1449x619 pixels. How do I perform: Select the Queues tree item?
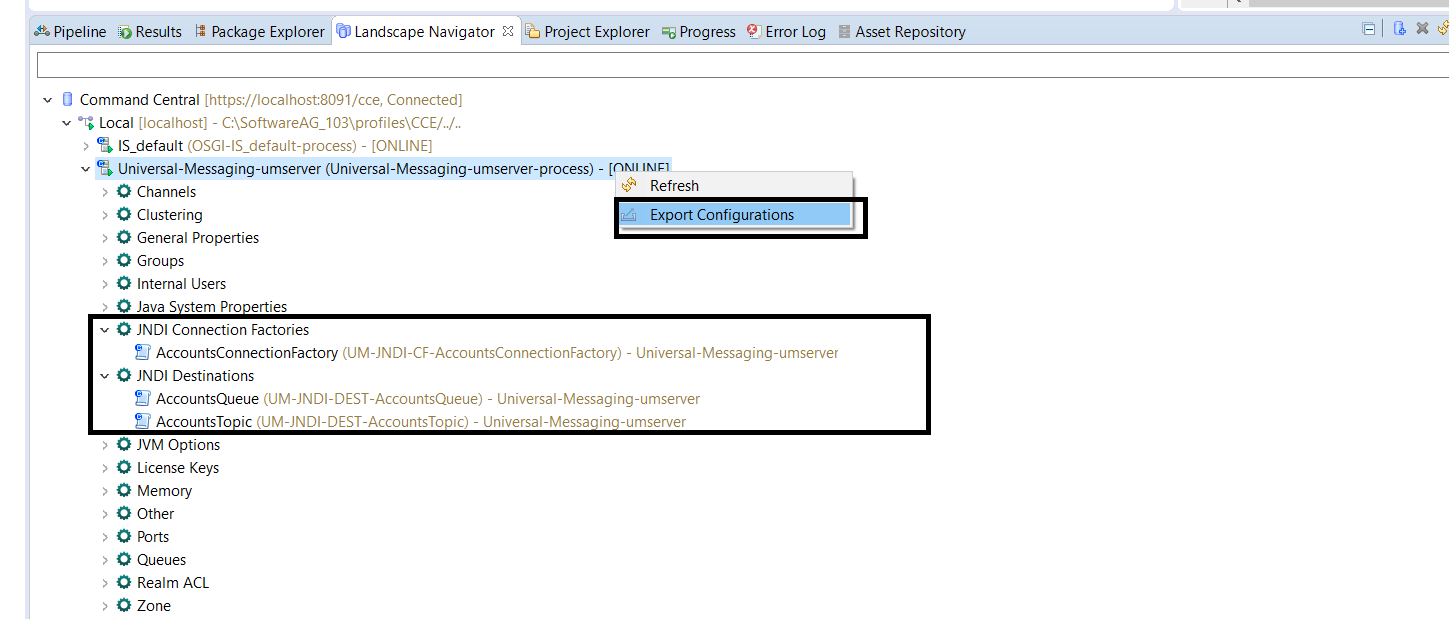point(161,560)
